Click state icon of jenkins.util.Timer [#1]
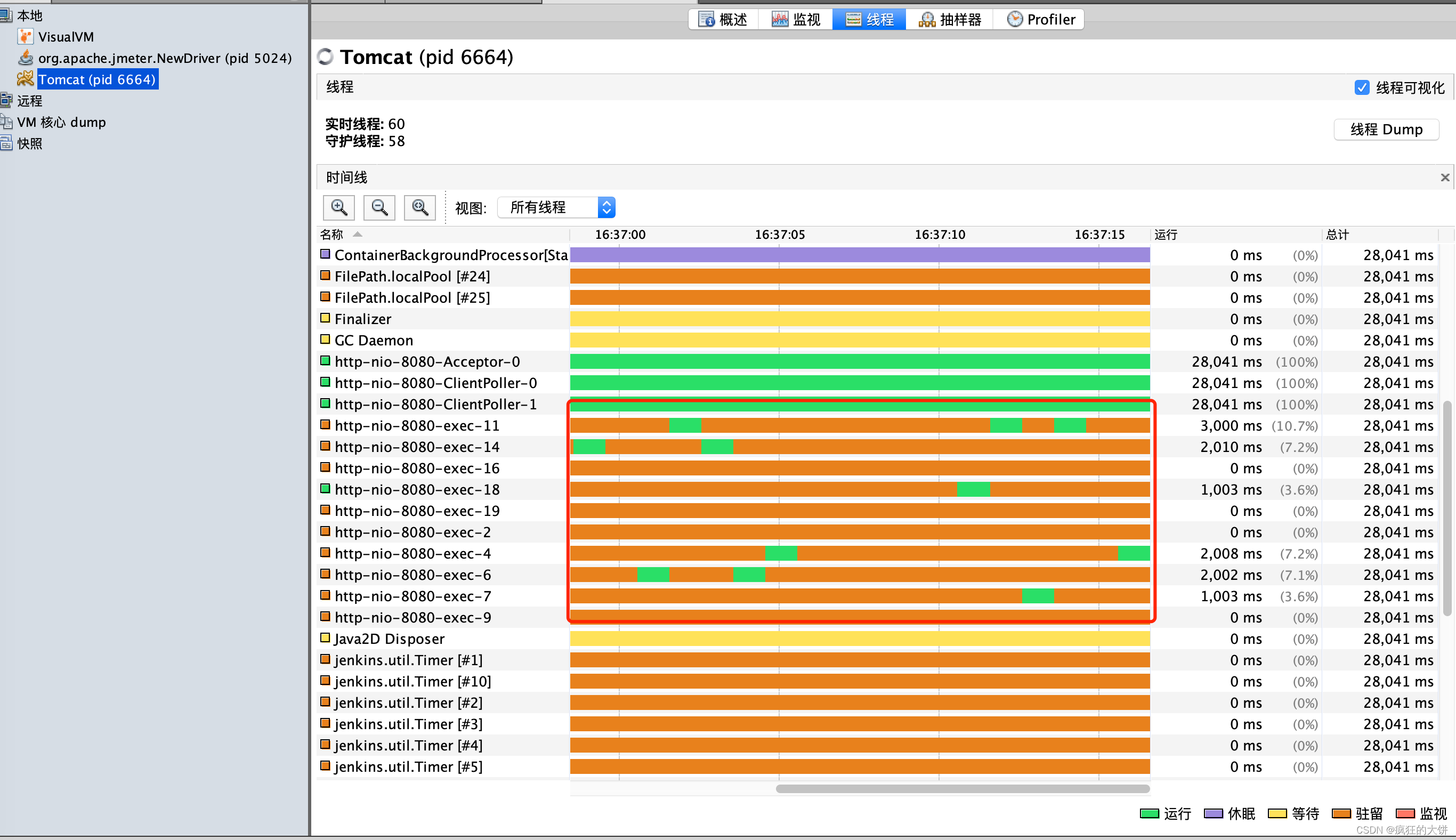 point(325,659)
